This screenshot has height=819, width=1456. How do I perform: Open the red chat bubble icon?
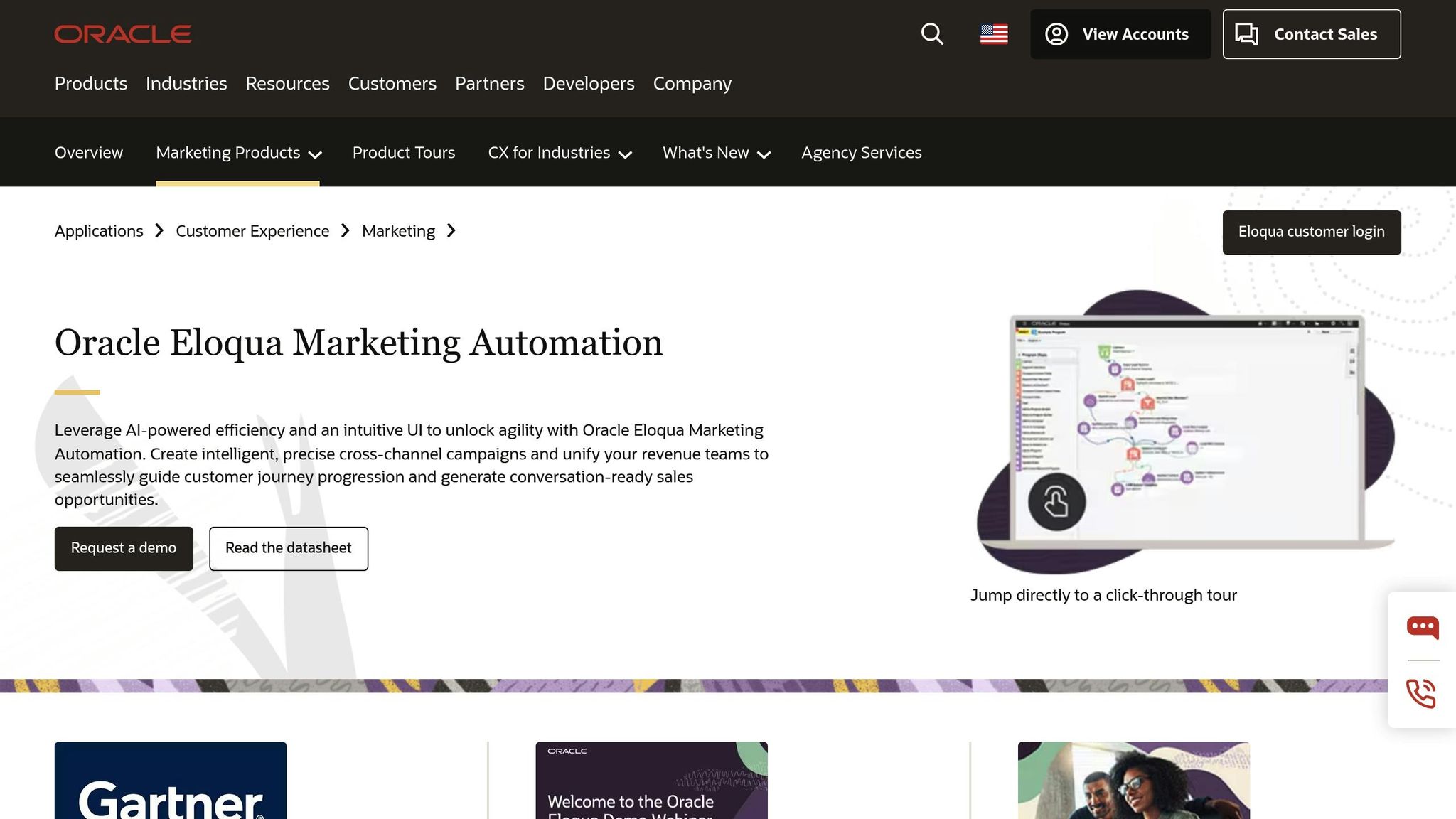coord(1423,627)
